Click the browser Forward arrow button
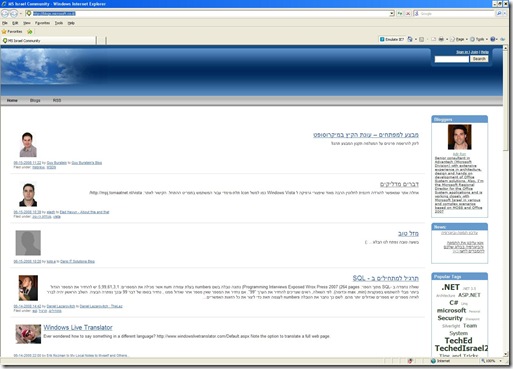The image size is (513, 369). (14, 14)
